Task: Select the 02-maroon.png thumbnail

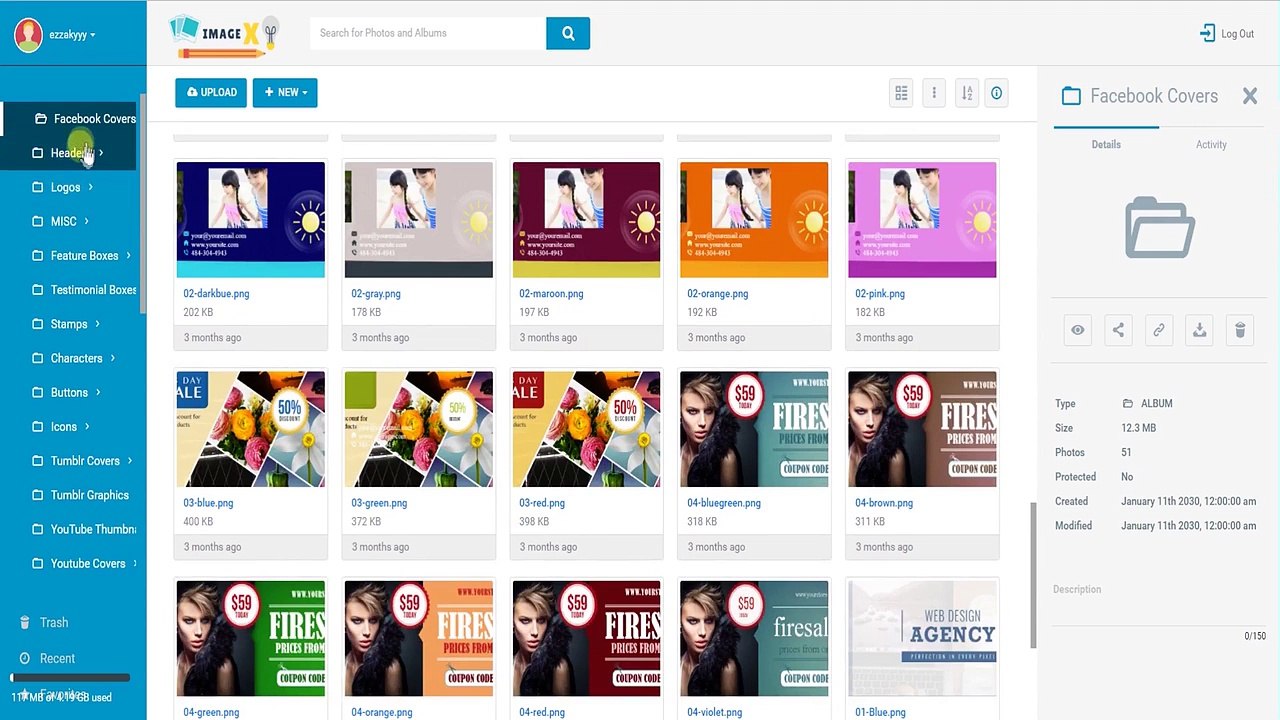Action: point(586,220)
